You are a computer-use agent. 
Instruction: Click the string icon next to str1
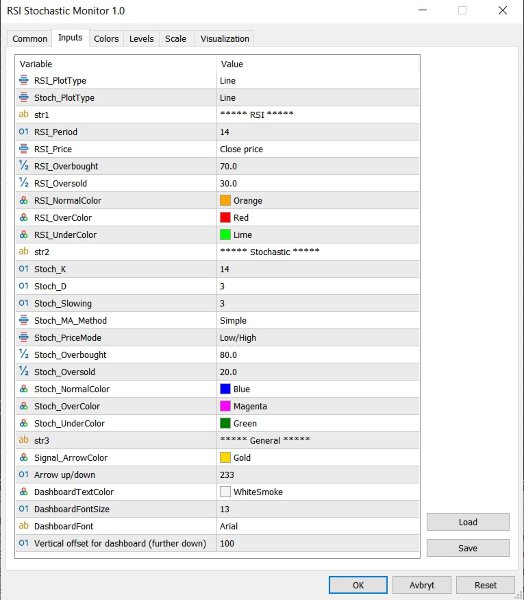[x=24, y=114]
